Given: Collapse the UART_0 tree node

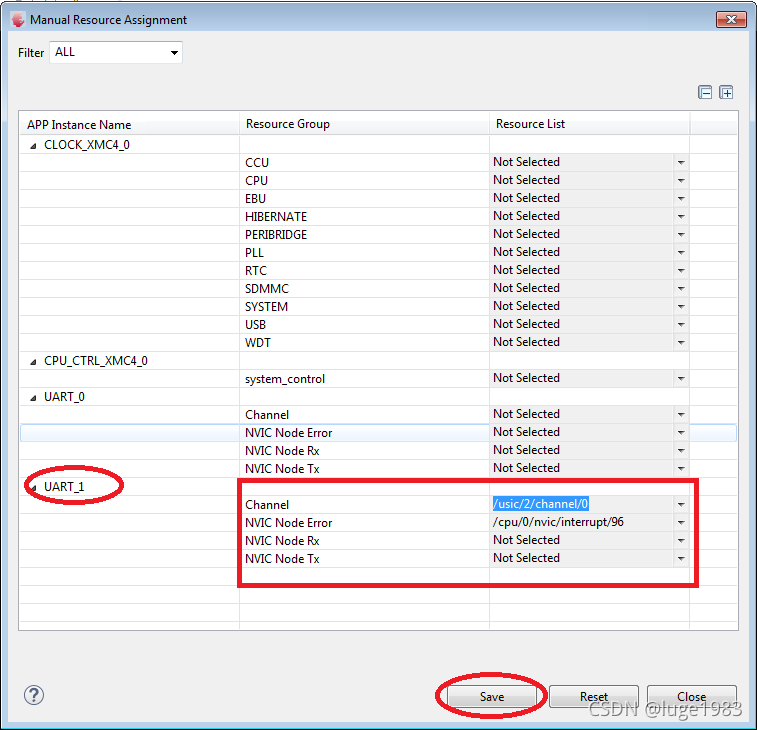Looking at the screenshot, I should pyautogui.click(x=33, y=398).
